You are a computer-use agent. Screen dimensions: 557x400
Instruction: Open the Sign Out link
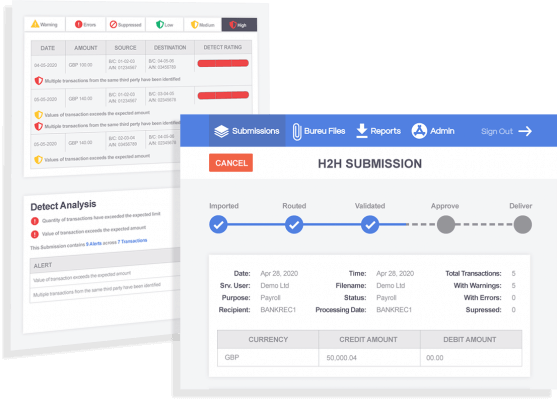[506, 131]
